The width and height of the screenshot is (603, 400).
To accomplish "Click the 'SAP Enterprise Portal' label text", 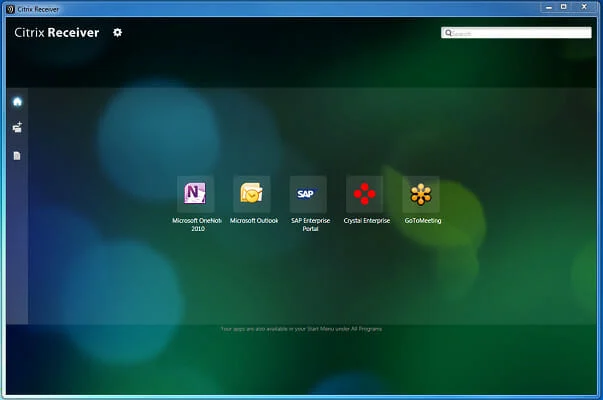I will pos(310,225).
